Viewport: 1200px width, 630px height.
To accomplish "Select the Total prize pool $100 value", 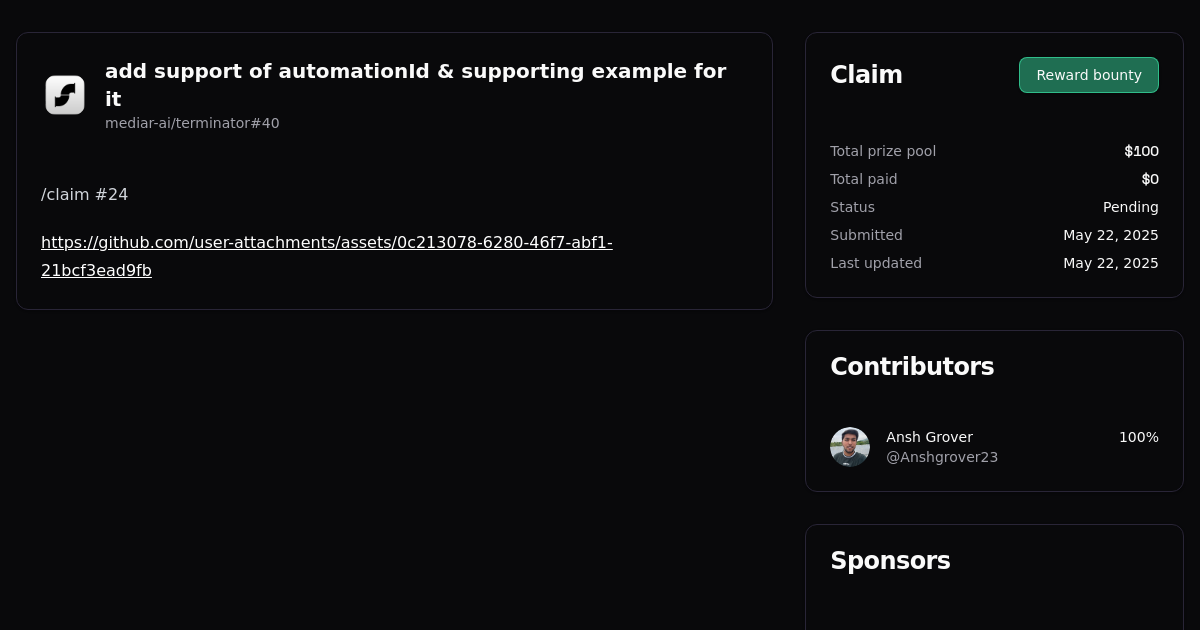I will (x=1141, y=151).
